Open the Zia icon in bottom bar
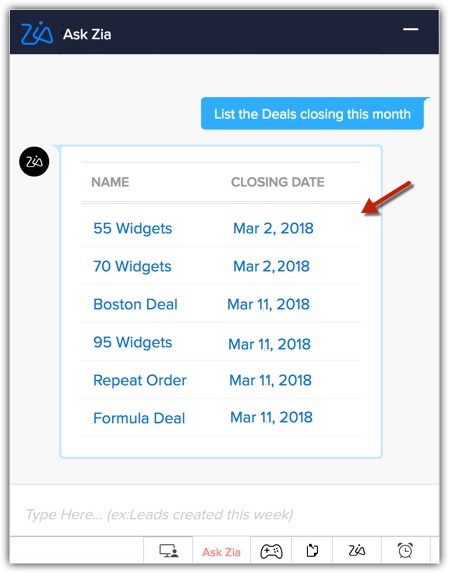The width and height of the screenshot is (449, 573). tap(357, 550)
